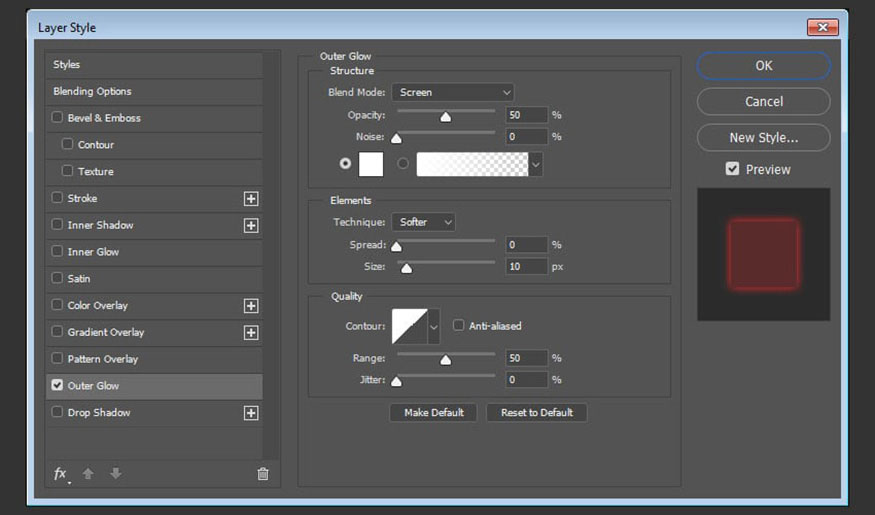The height and width of the screenshot is (515, 875).
Task: Click the Opacity slider handle
Action: pos(445,117)
